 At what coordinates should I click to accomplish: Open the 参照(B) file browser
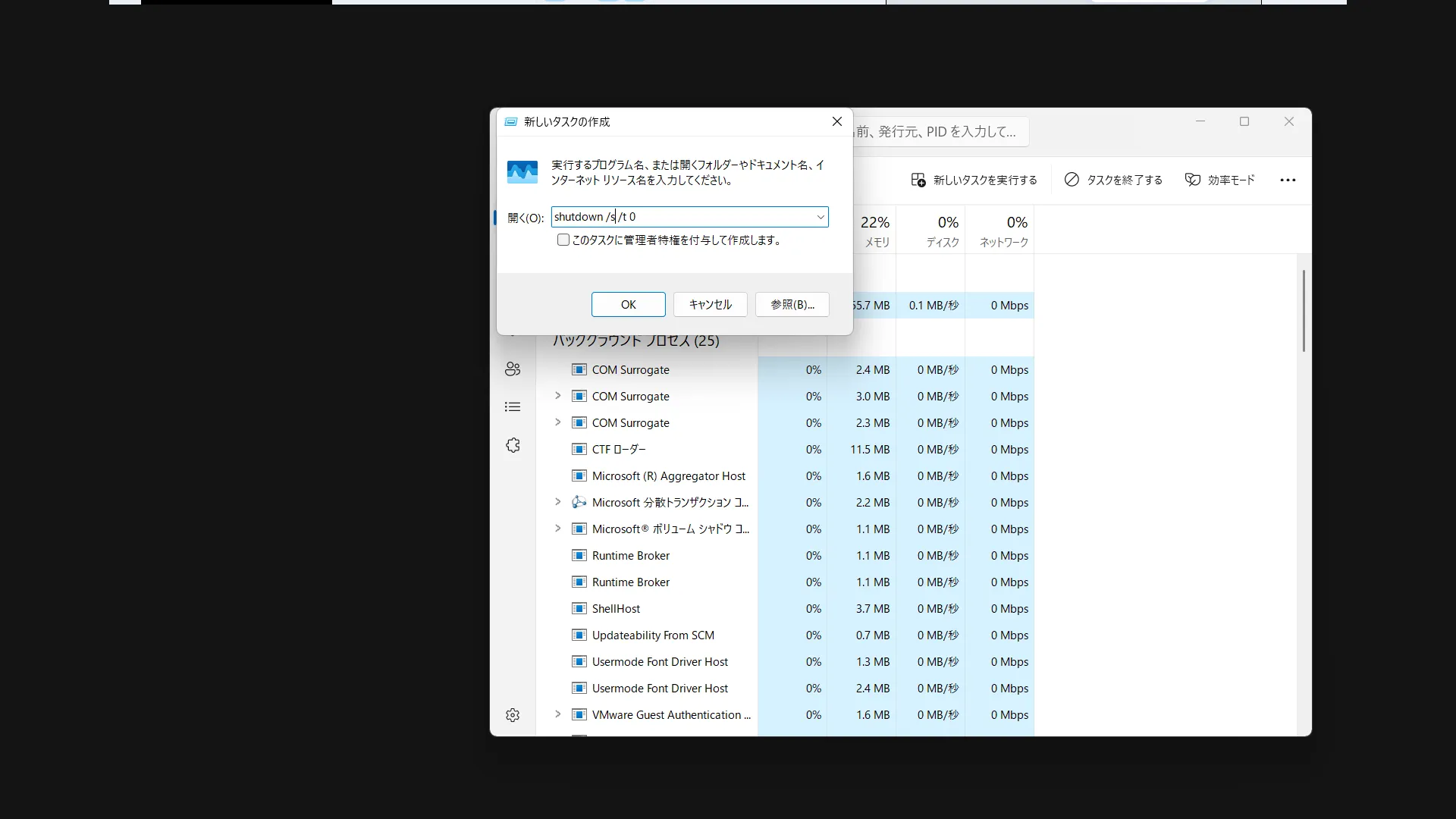[791, 304]
